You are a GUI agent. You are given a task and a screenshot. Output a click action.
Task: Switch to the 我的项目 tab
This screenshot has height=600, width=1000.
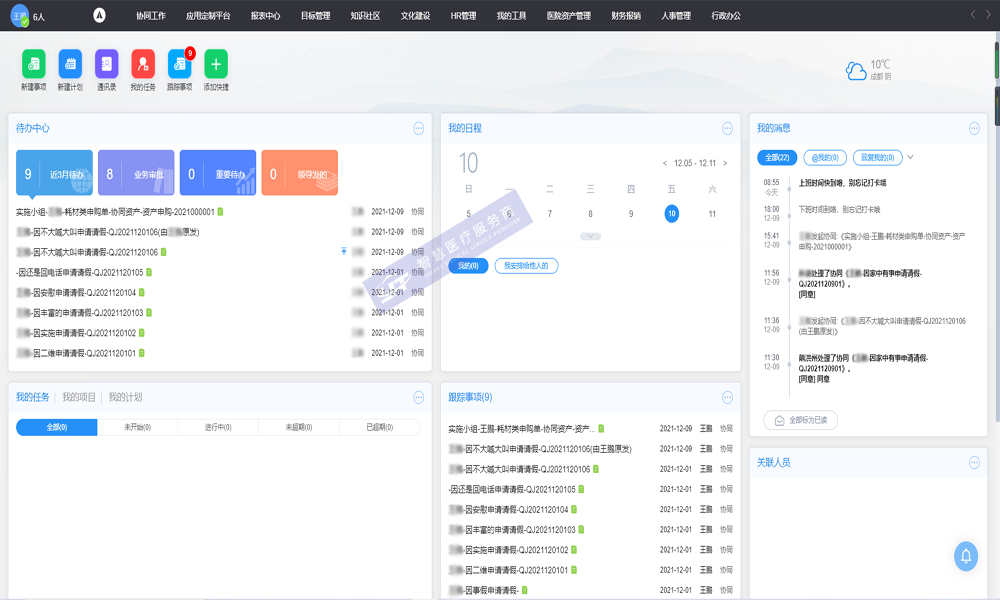pyautogui.click(x=79, y=397)
